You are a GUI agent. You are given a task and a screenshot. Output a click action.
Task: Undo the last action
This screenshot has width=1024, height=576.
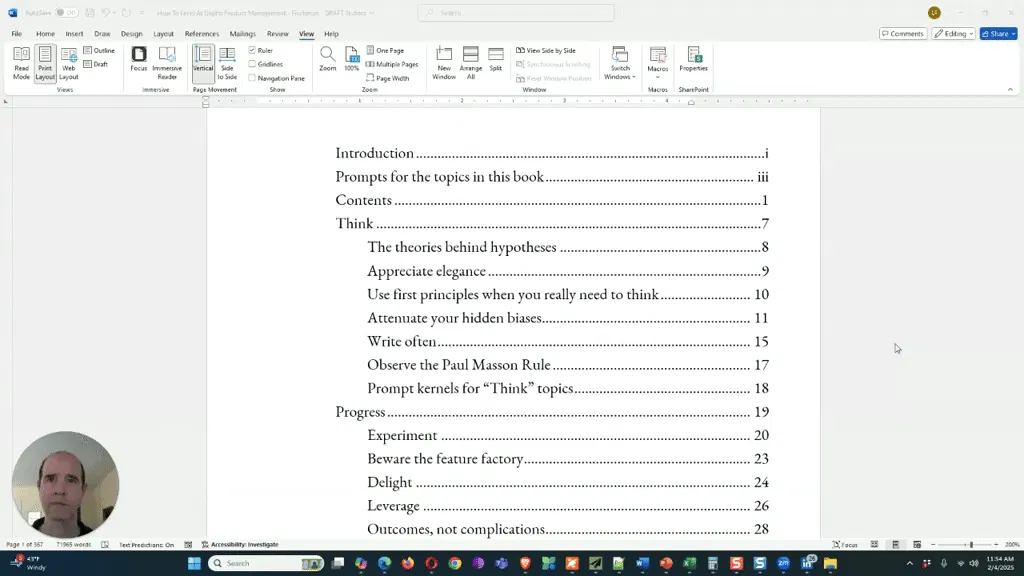[x=105, y=12]
